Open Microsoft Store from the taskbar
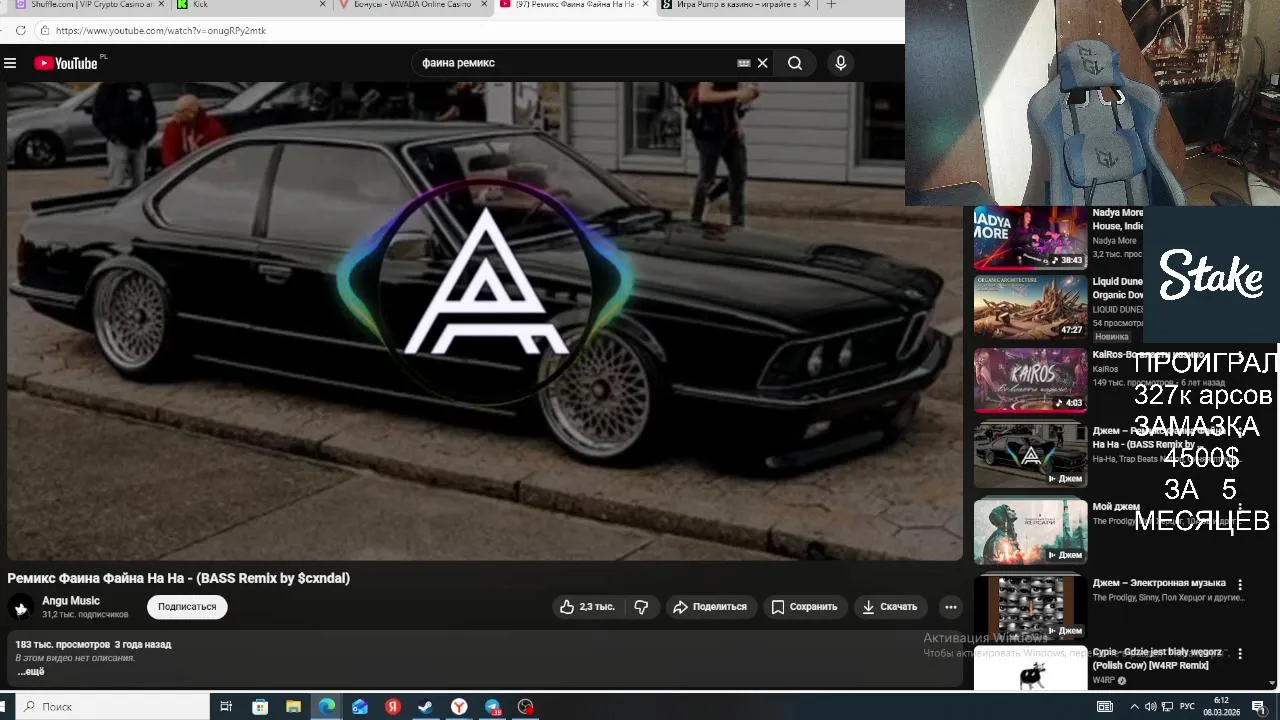The width and height of the screenshot is (1280, 720). pos(260,707)
